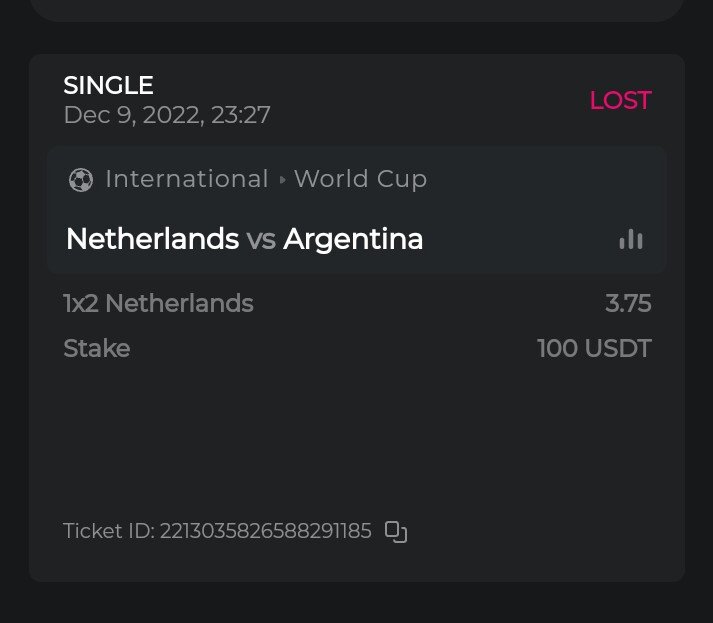Click the previous bet card at top
713x623 pixels.
coord(356,8)
